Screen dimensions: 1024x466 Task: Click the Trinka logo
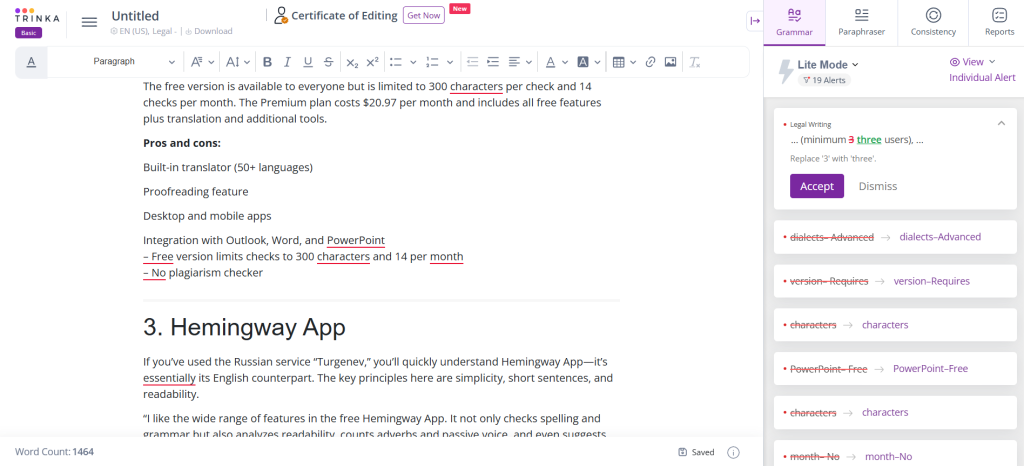37,16
